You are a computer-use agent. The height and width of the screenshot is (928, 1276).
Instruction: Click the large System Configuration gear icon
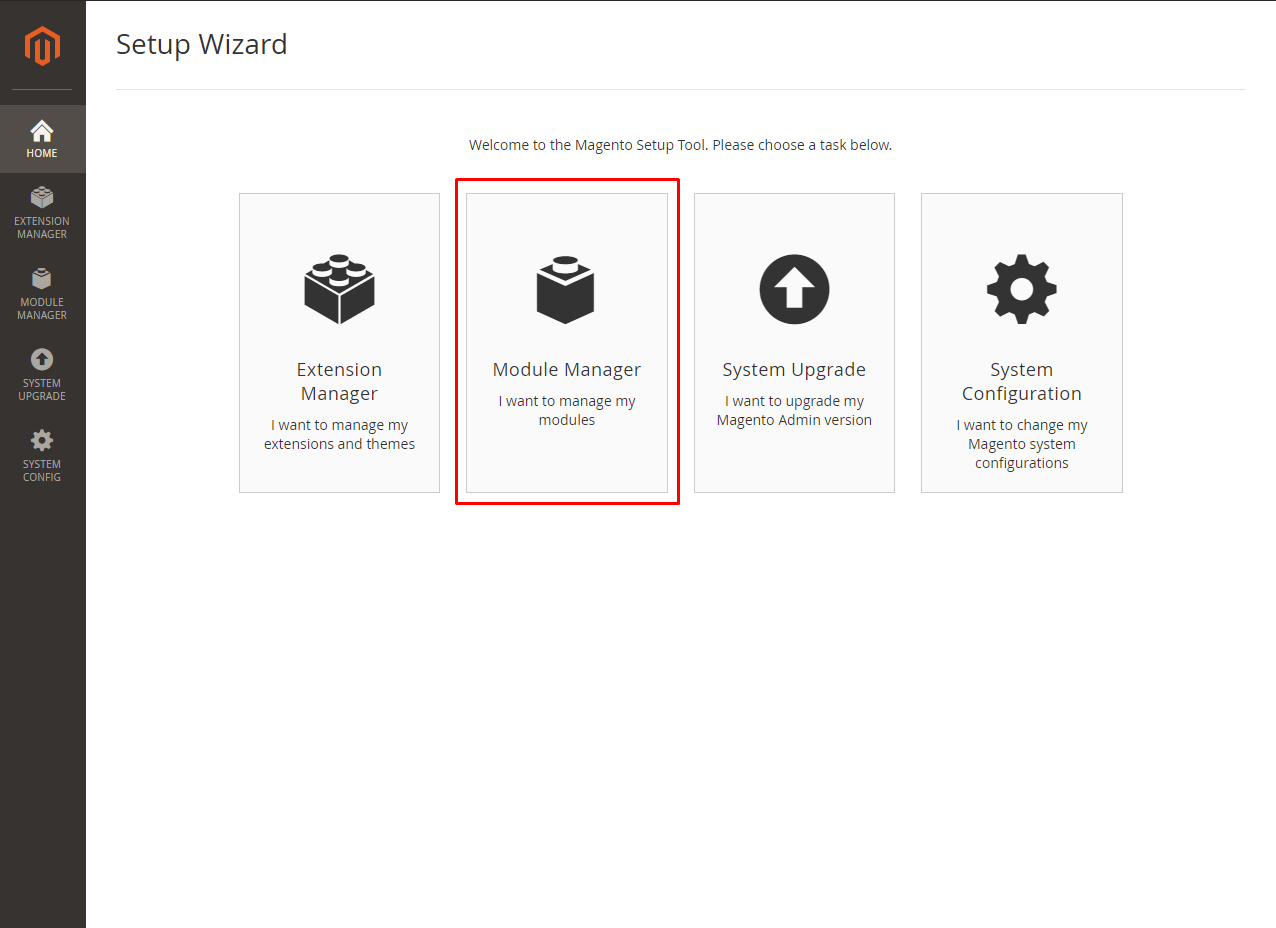tap(1021, 289)
